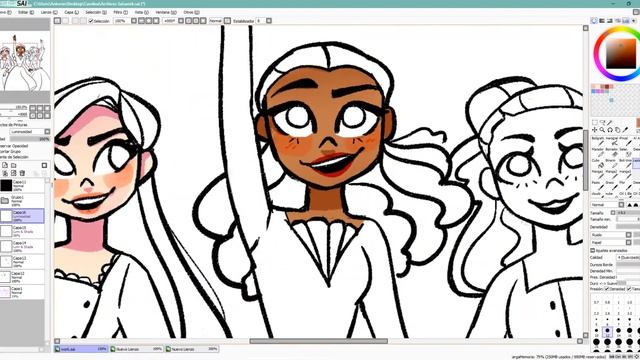Open the Selección menu

[96, 12]
